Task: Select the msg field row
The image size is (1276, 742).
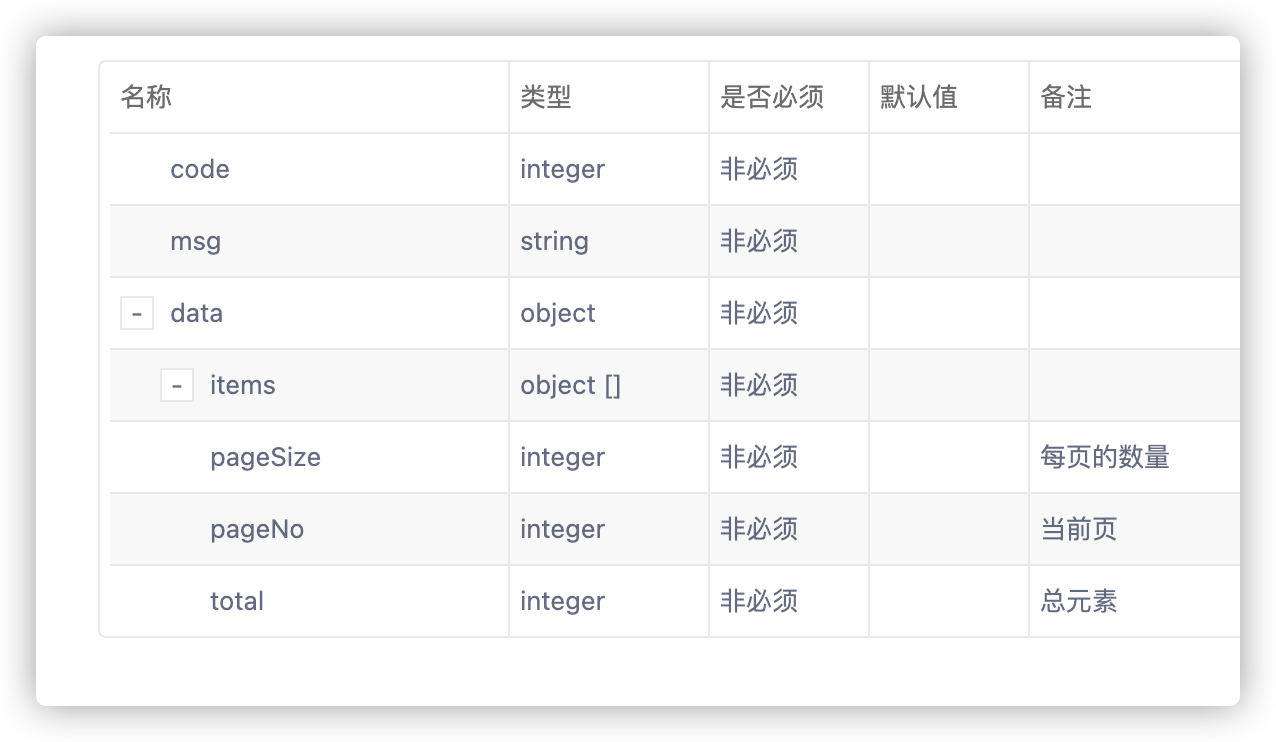Action: pyautogui.click(x=195, y=241)
